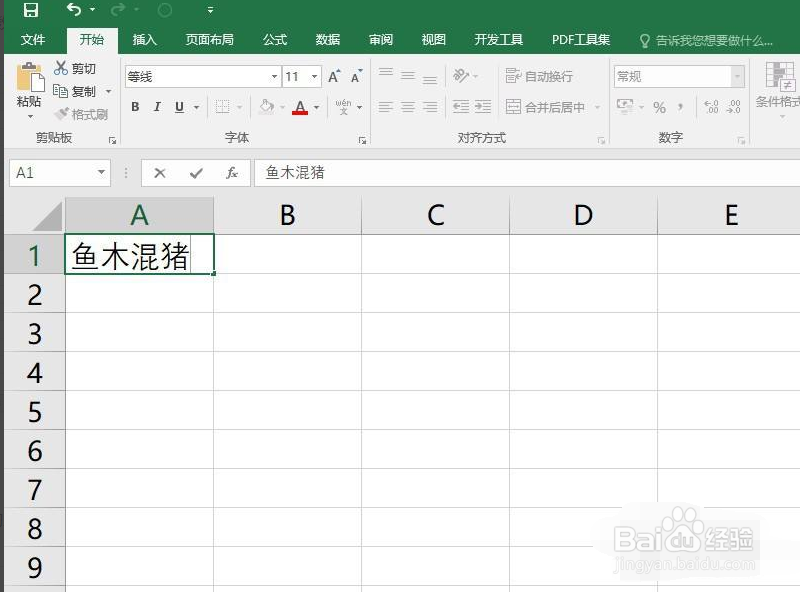Click Increase Indent icon
The image size is (800, 592).
[x=483, y=107]
